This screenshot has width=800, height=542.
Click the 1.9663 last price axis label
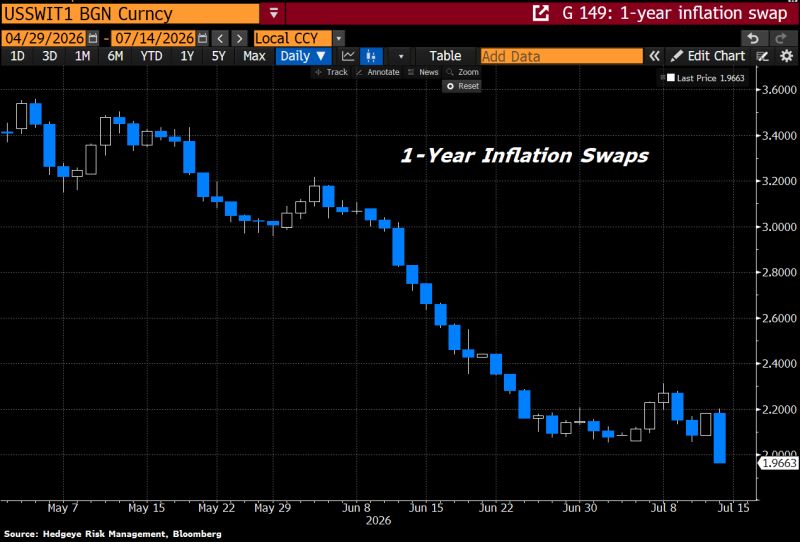(779, 463)
